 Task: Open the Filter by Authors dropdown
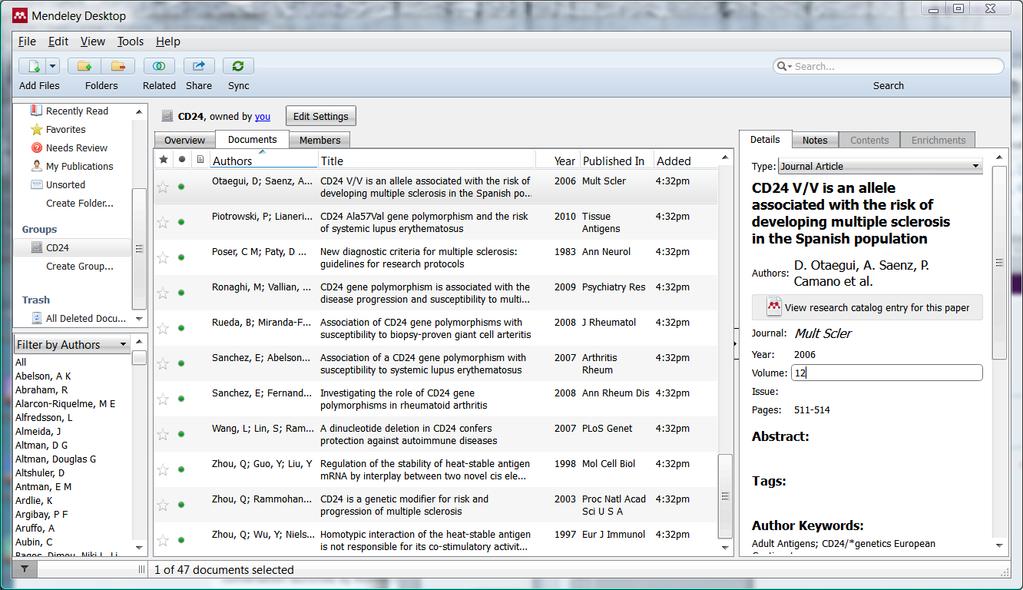point(72,344)
